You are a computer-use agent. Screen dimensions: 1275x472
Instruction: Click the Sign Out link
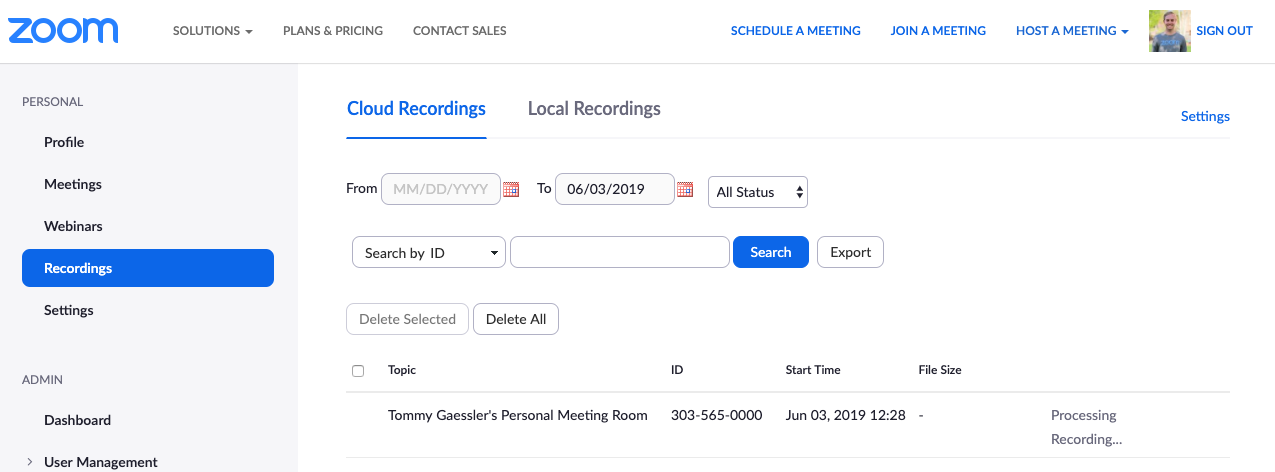[1224, 31]
